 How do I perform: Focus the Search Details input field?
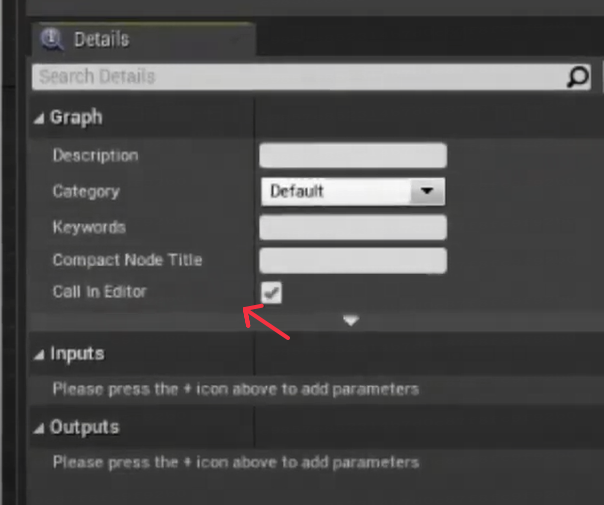(x=311, y=77)
